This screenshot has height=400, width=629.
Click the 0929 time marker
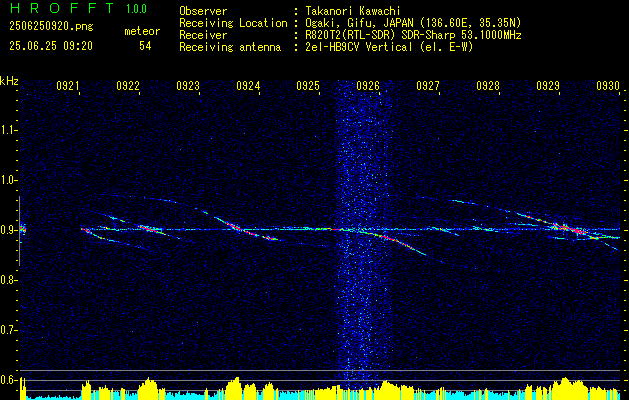tap(548, 86)
